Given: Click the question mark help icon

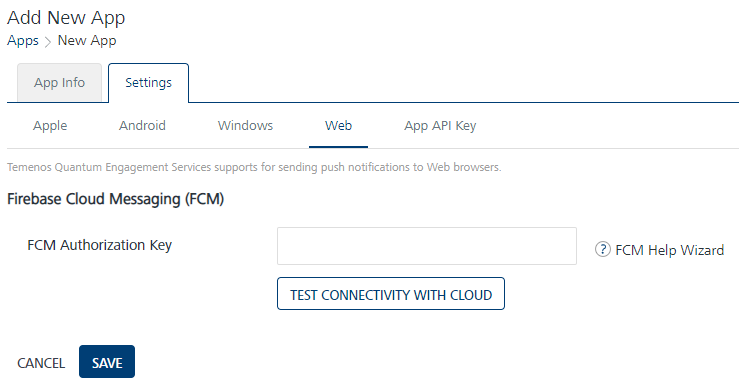Looking at the screenshot, I should click(x=602, y=249).
